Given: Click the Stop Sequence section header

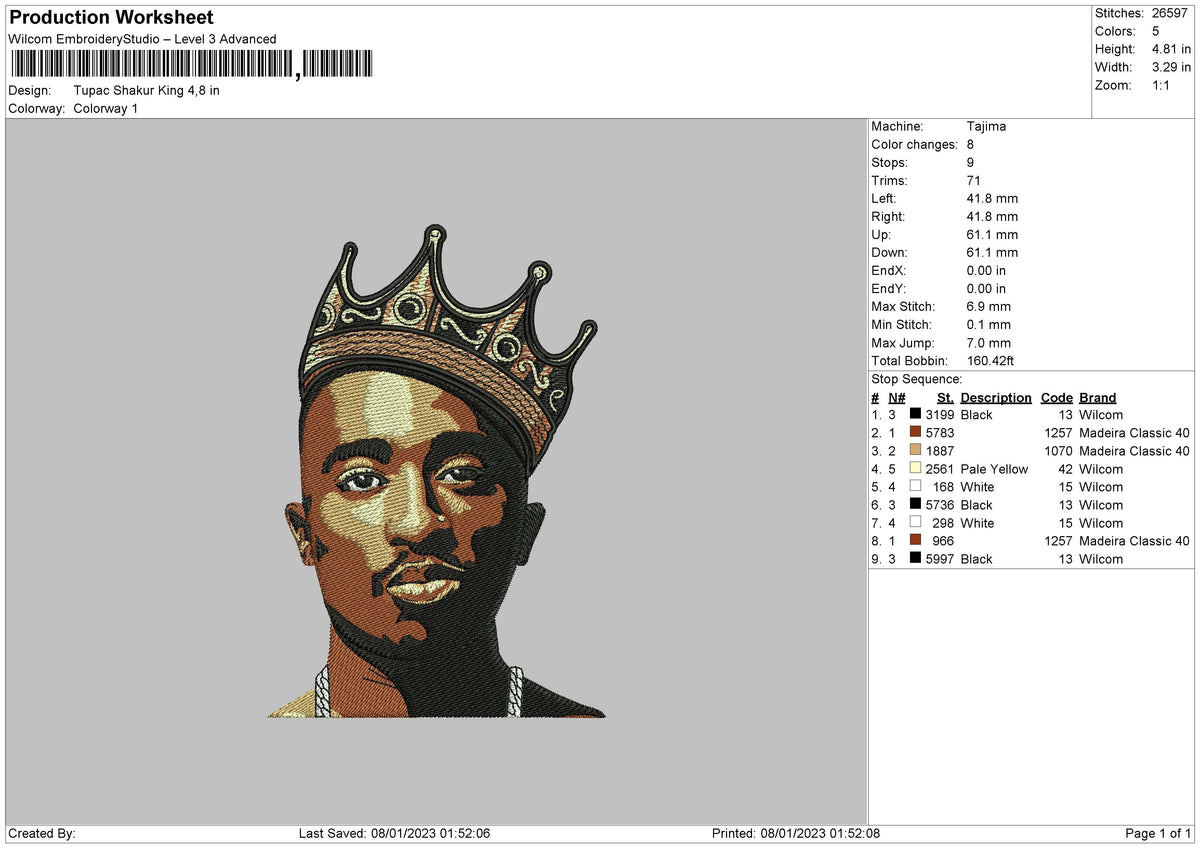Looking at the screenshot, I should coord(917,379).
